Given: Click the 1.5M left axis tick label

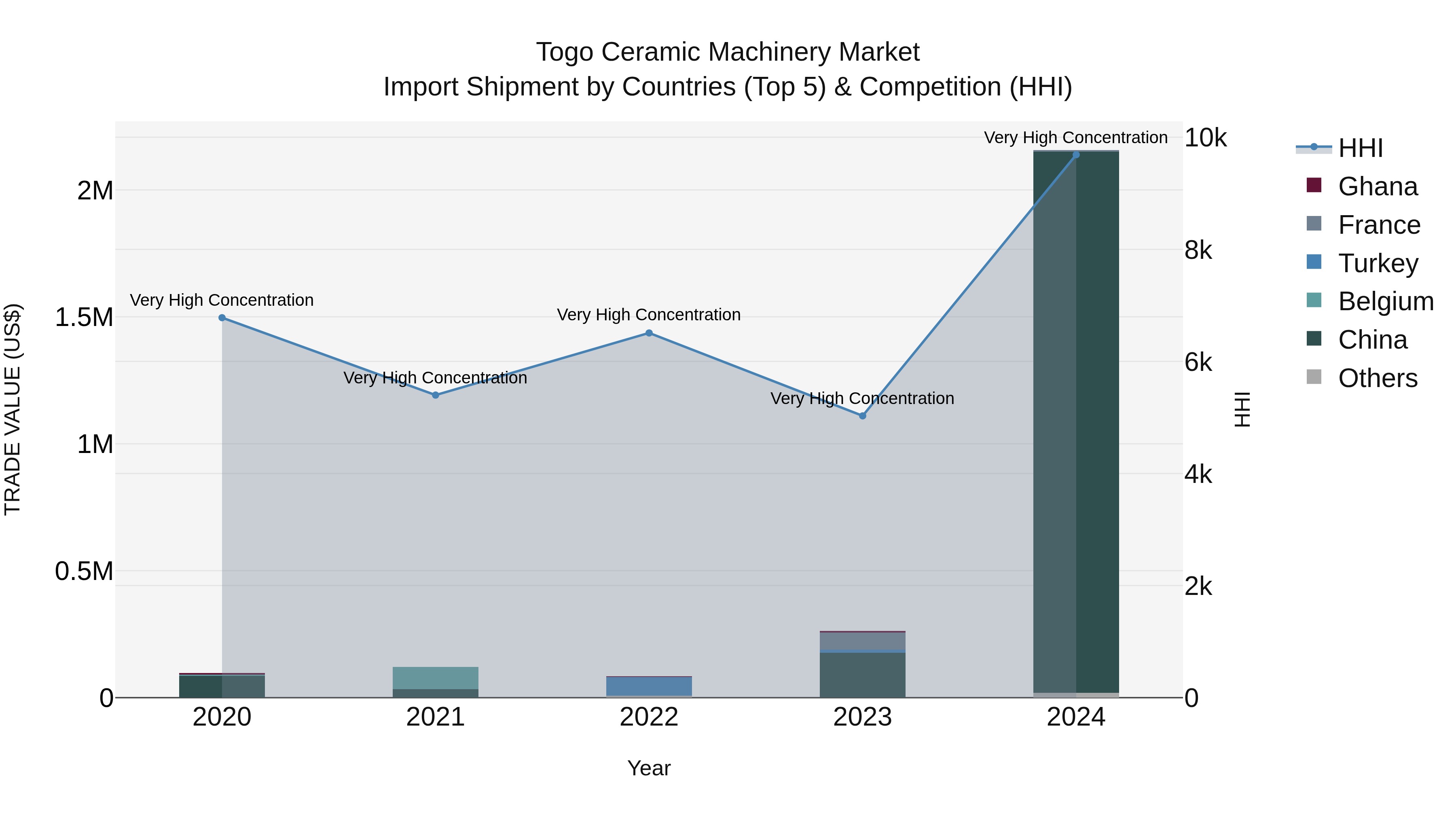Looking at the screenshot, I should click(84, 317).
